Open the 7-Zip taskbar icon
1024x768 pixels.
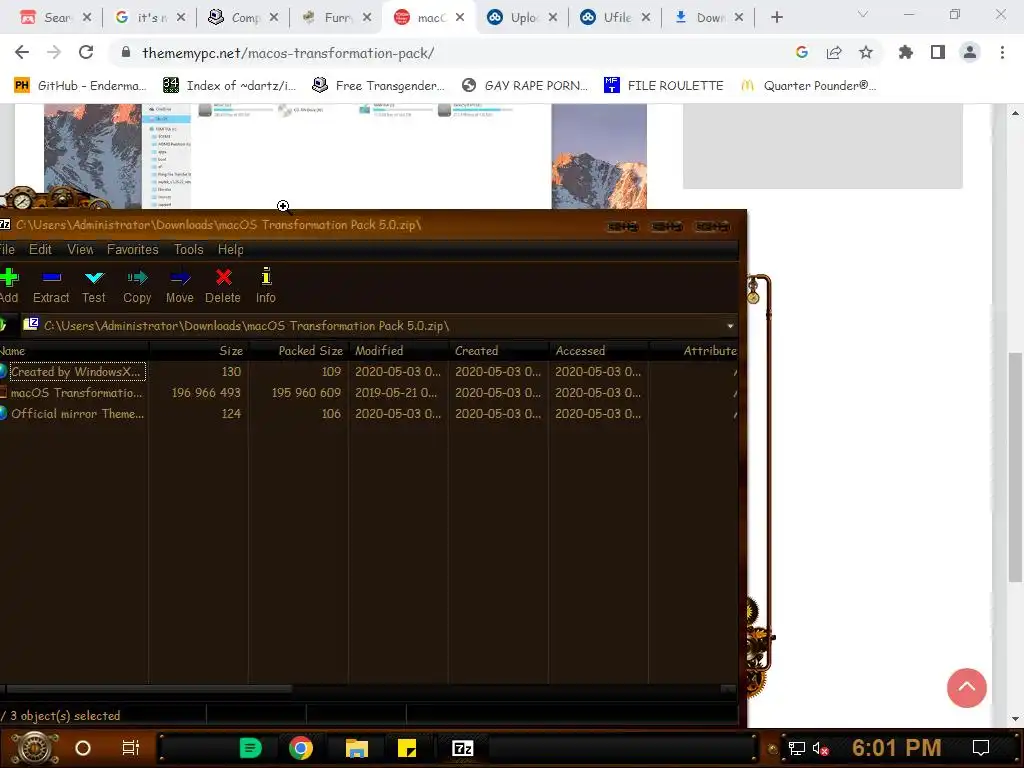tap(462, 748)
